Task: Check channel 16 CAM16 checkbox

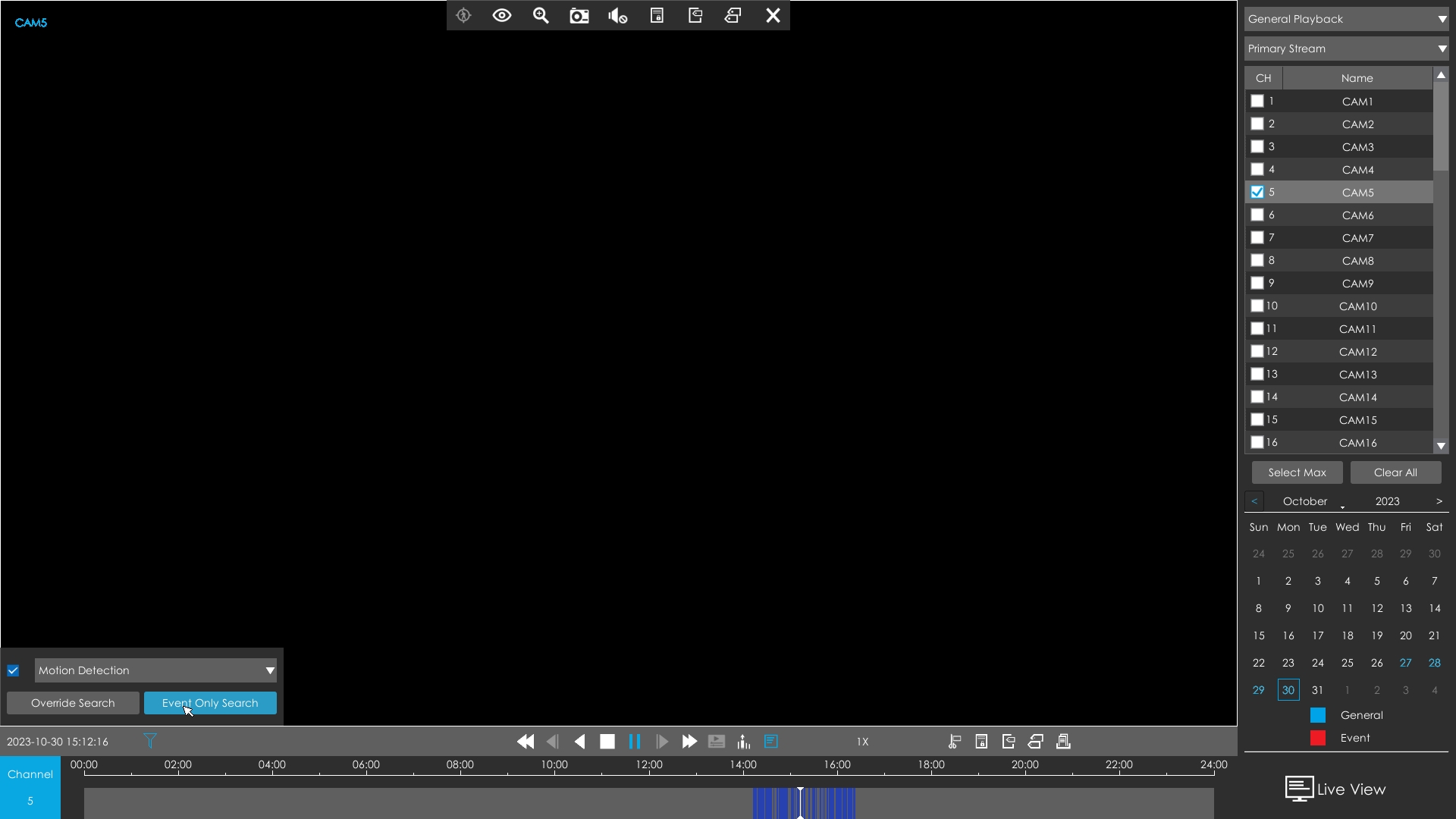Action: click(1257, 442)
